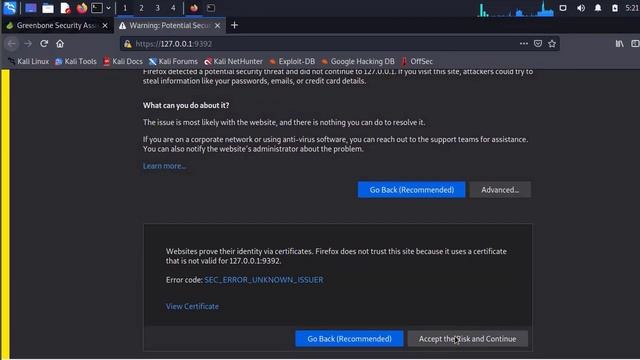The width and height of the screenshot is (640, 360).
Task: Open the notifications bell icon
Action: [598, 8]
